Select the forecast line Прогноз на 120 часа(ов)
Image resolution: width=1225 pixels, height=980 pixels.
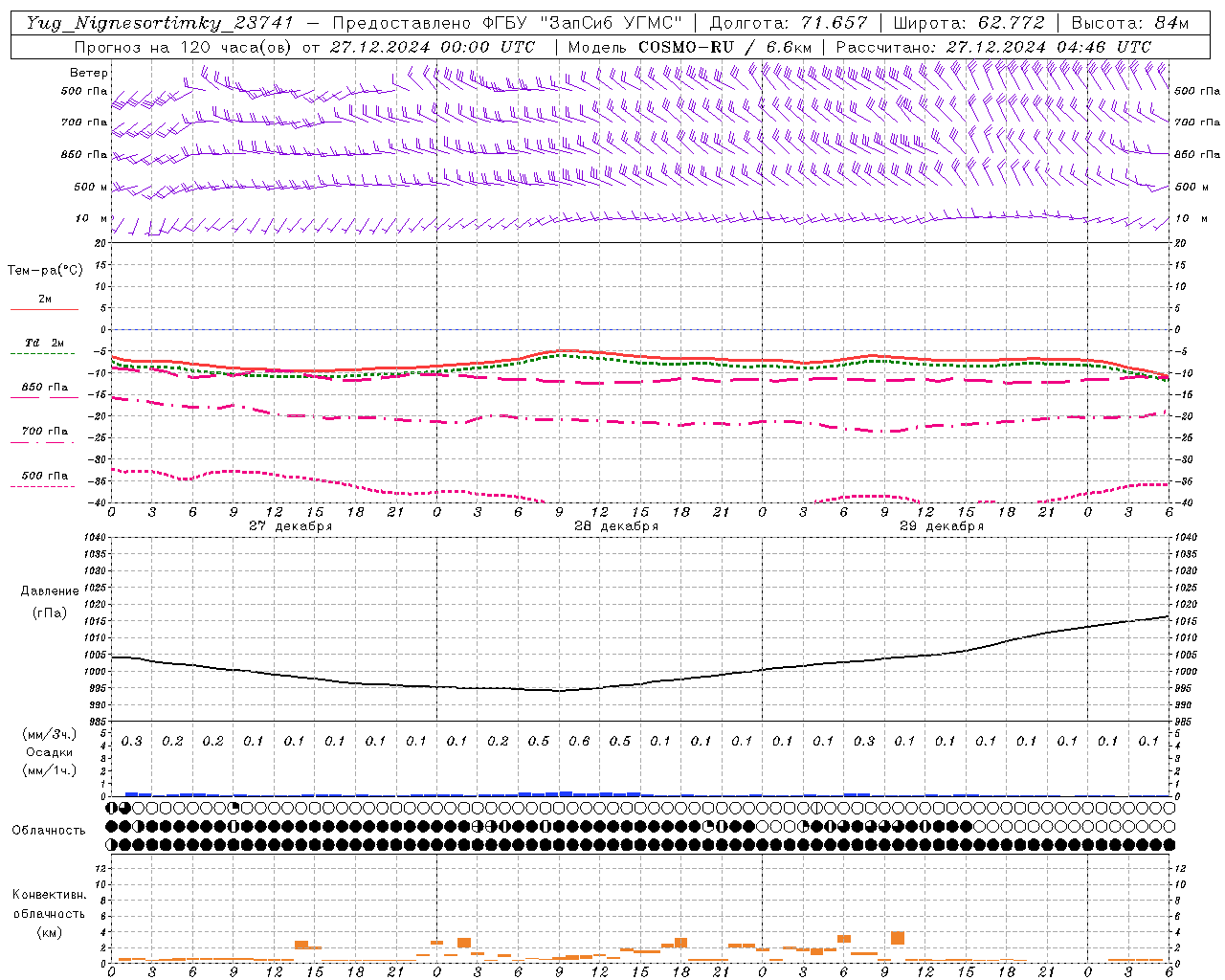[x=184, y=47]
